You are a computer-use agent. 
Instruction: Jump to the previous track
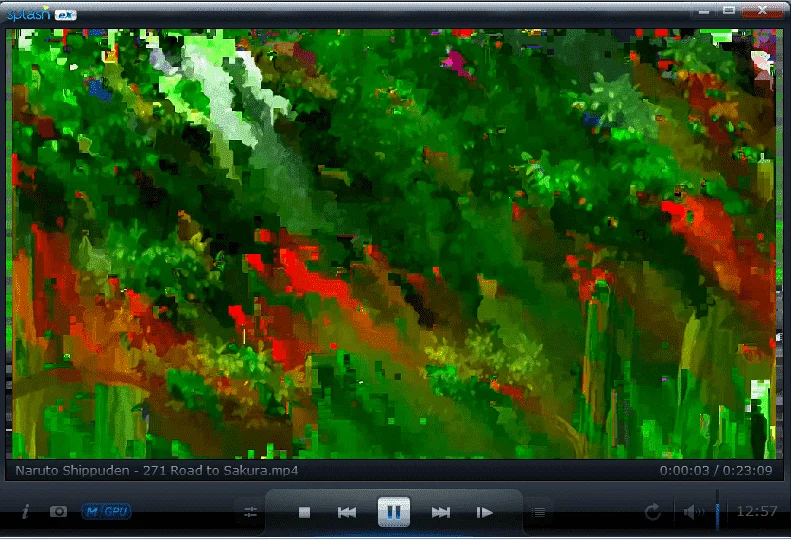[347, 513]
